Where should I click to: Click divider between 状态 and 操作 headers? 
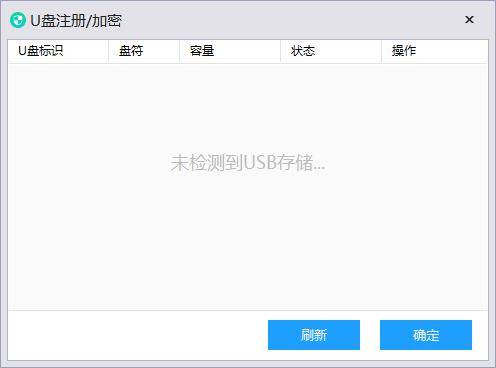[x=381, y=51]
